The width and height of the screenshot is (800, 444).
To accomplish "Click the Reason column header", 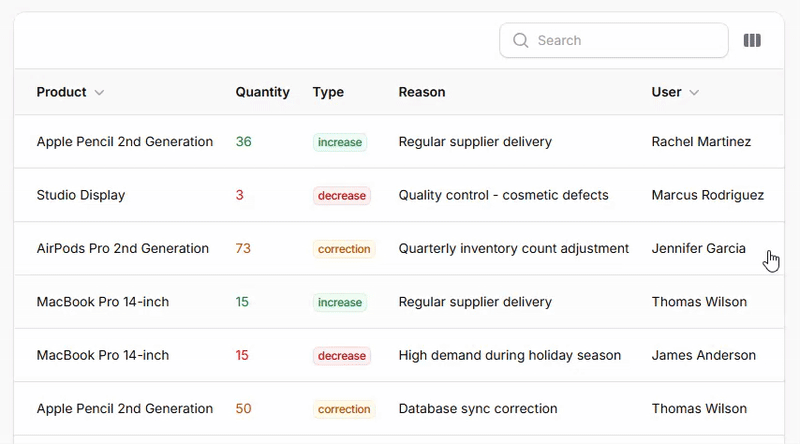I will pyautogui.click(x=422, y=92).
